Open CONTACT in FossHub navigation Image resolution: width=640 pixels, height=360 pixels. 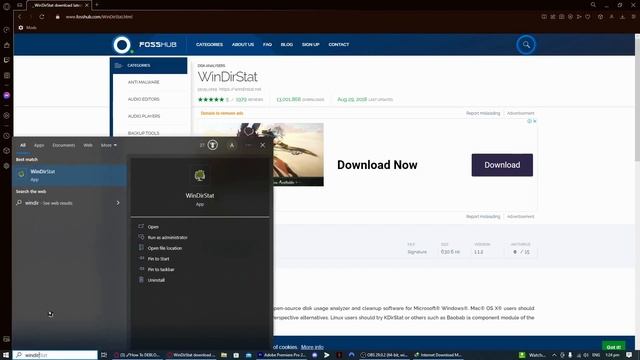tap(339, 44)
